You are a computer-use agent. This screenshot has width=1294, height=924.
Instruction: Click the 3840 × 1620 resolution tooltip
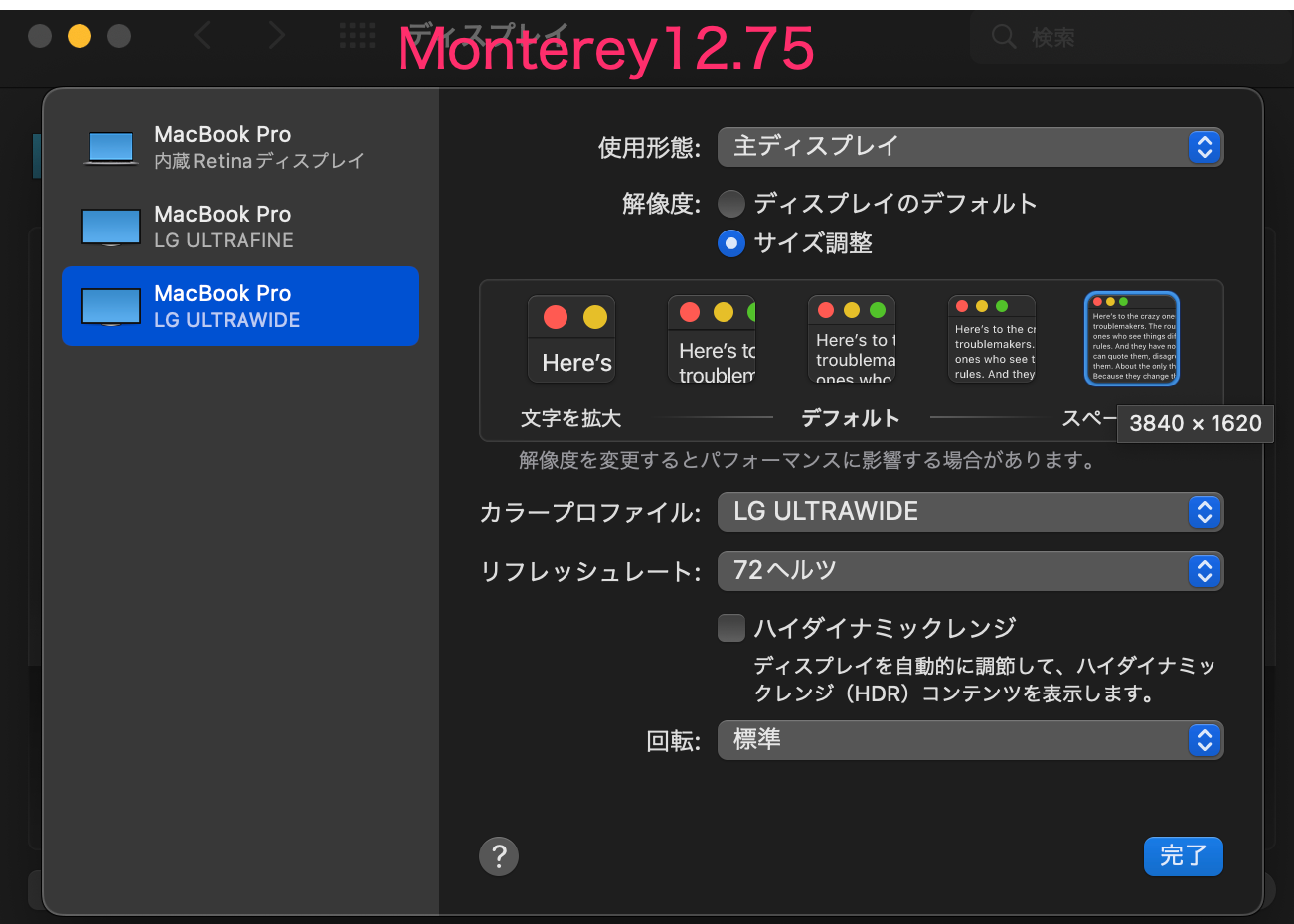coord(1196,423)
